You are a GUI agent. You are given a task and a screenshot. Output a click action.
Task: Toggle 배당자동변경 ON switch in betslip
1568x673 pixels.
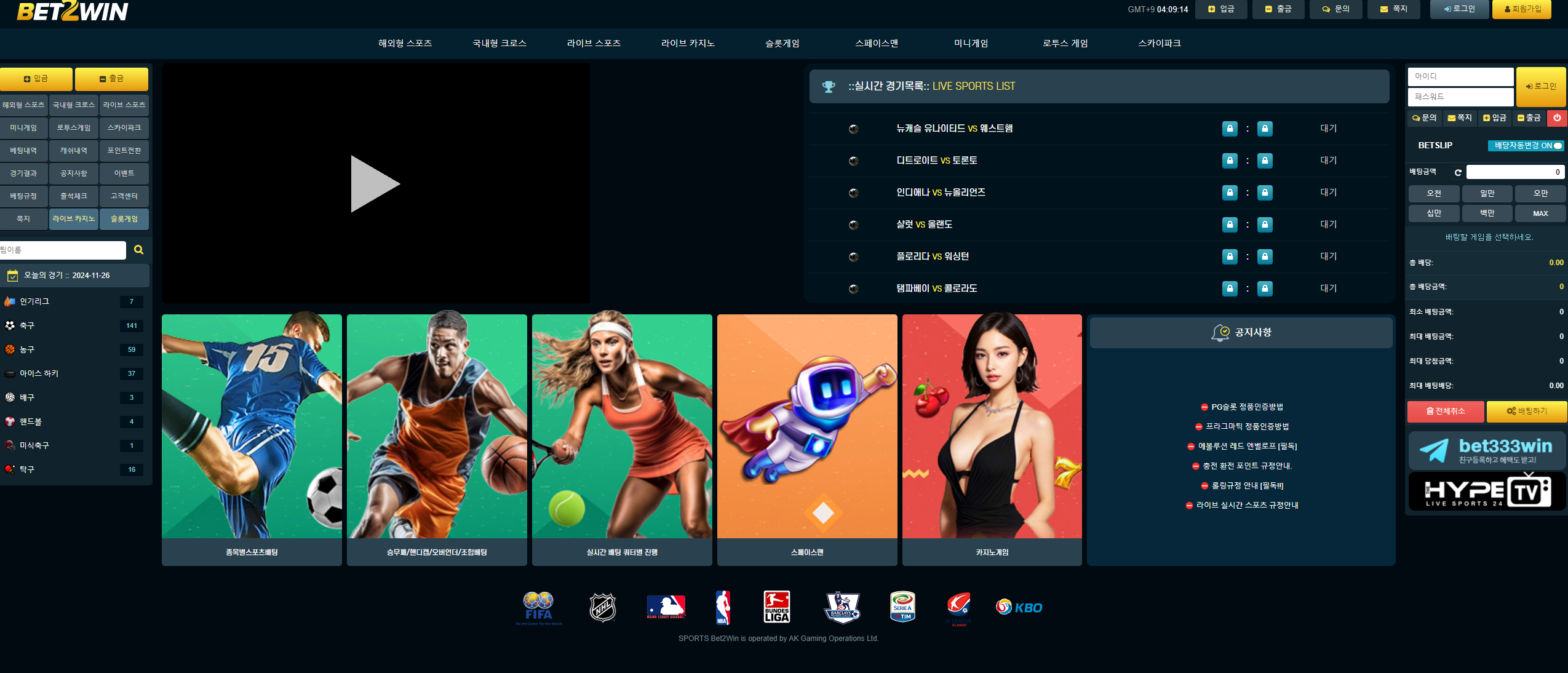[1557, 146]
